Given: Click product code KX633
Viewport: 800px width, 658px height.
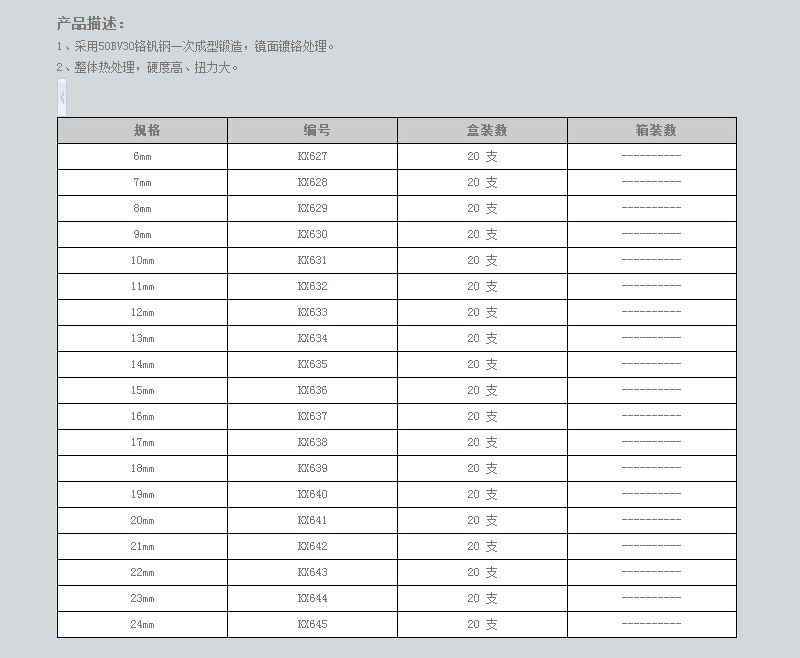Looking at the screenshot, I should coord(312,313).
